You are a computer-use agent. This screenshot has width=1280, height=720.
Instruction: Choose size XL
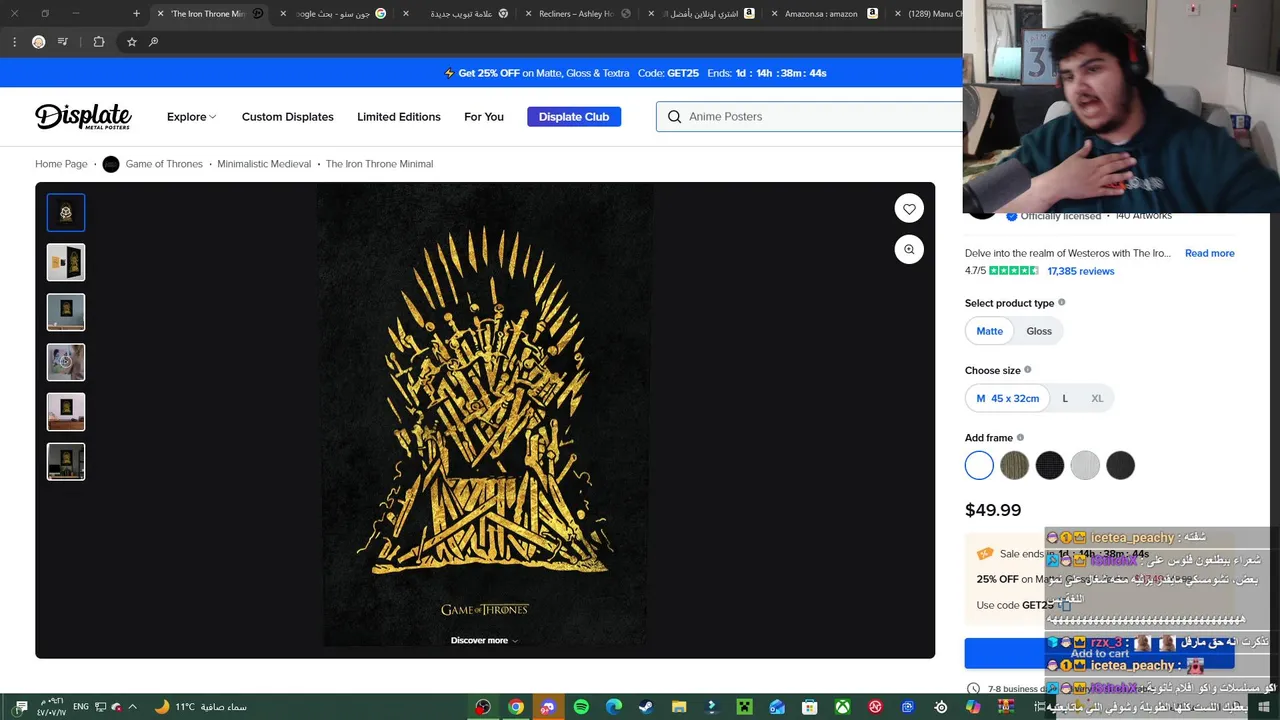click(1097, 398)
